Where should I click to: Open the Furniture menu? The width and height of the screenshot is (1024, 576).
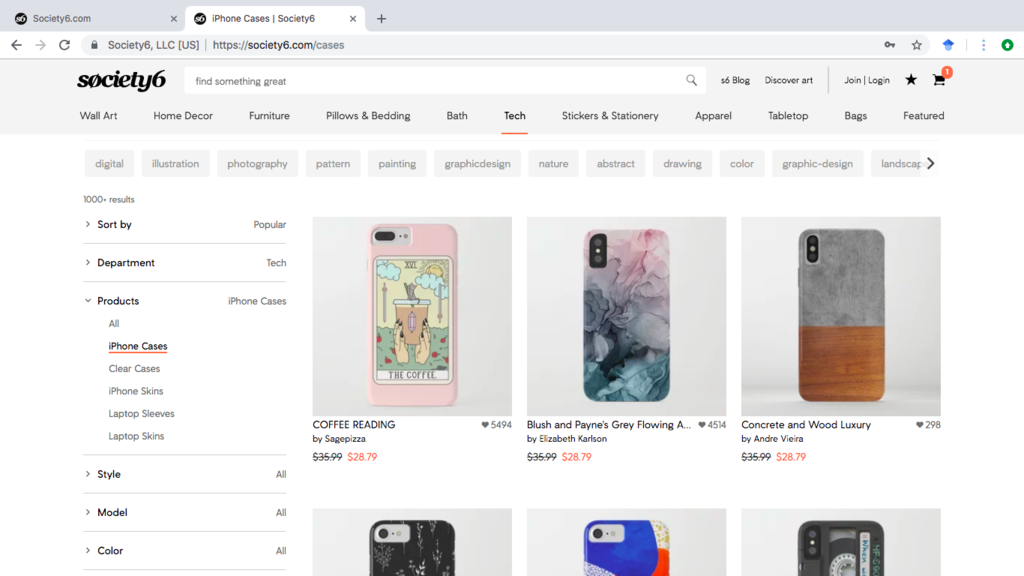(x=269, y=116)
